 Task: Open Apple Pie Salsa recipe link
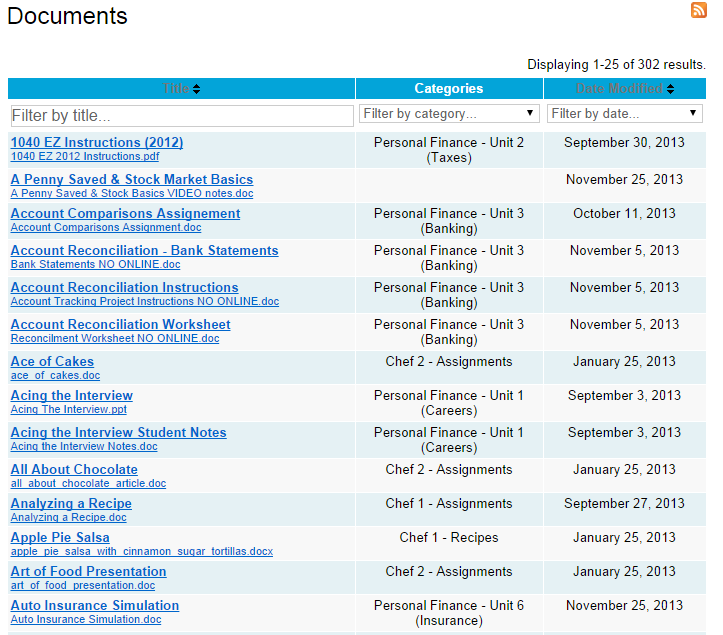point(60,537)
